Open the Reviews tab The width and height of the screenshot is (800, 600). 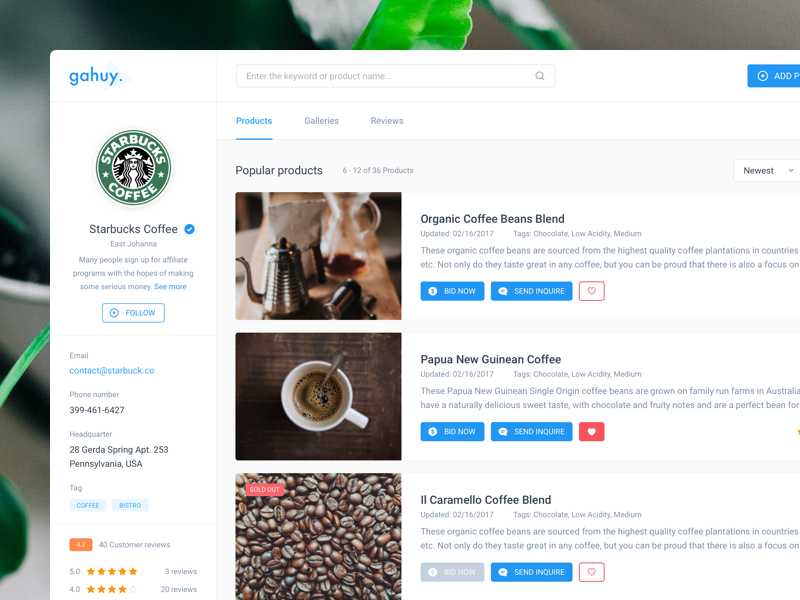pyautogui.click(x=387, y=121)
